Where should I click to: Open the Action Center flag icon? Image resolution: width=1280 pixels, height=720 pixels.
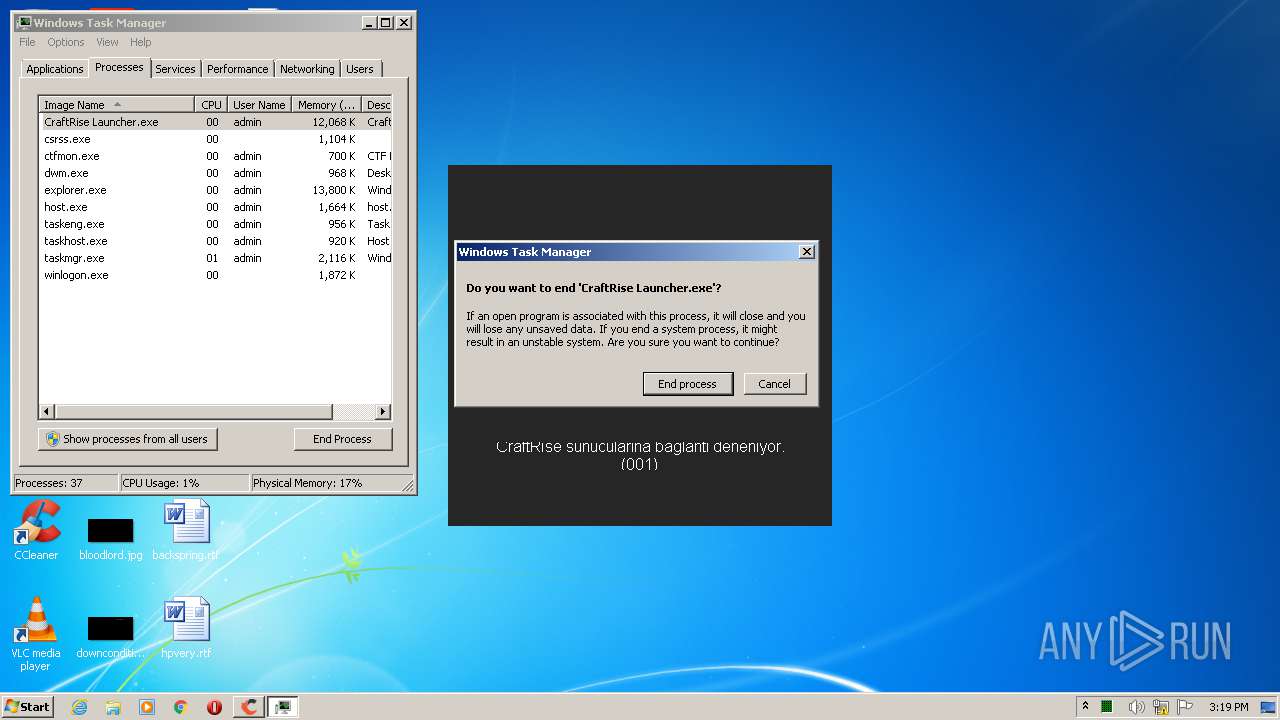point(1184,707)
